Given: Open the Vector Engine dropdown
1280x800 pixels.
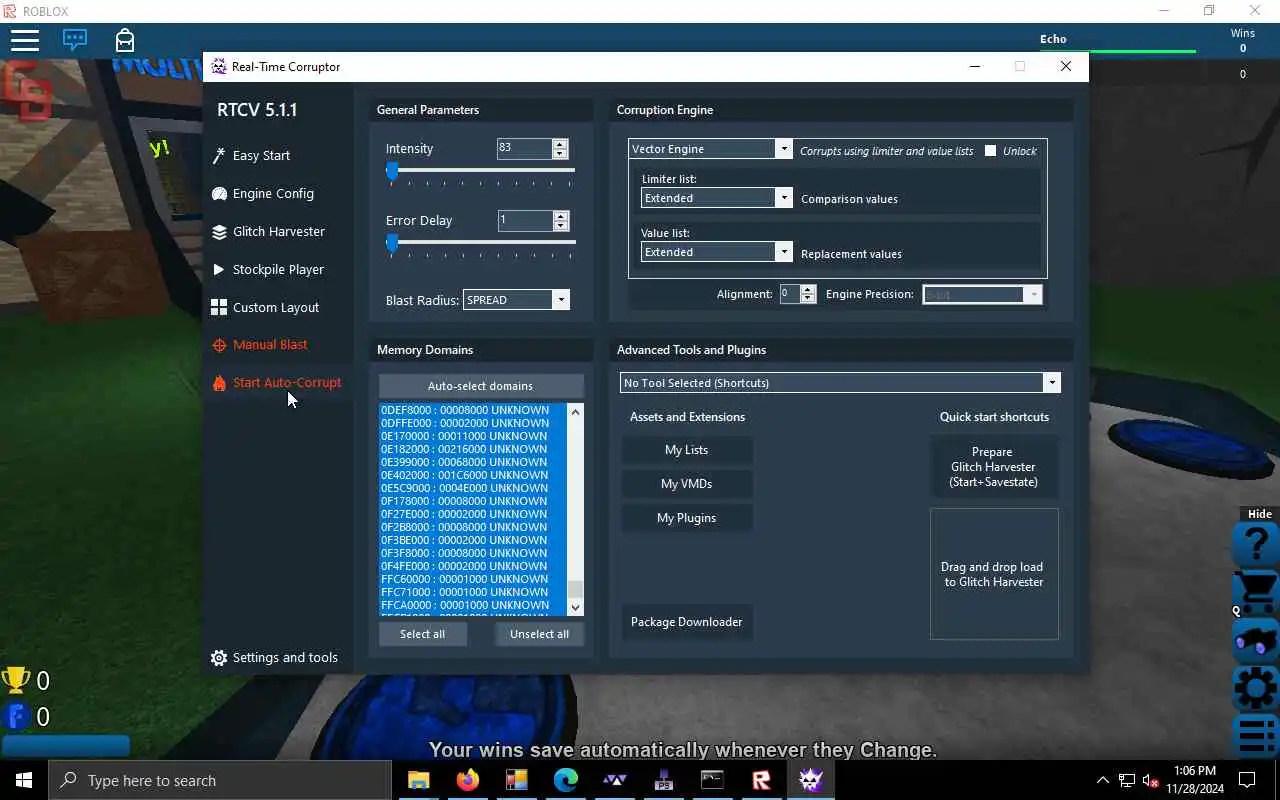Looking at the screenshot, I should coord(710,149).
